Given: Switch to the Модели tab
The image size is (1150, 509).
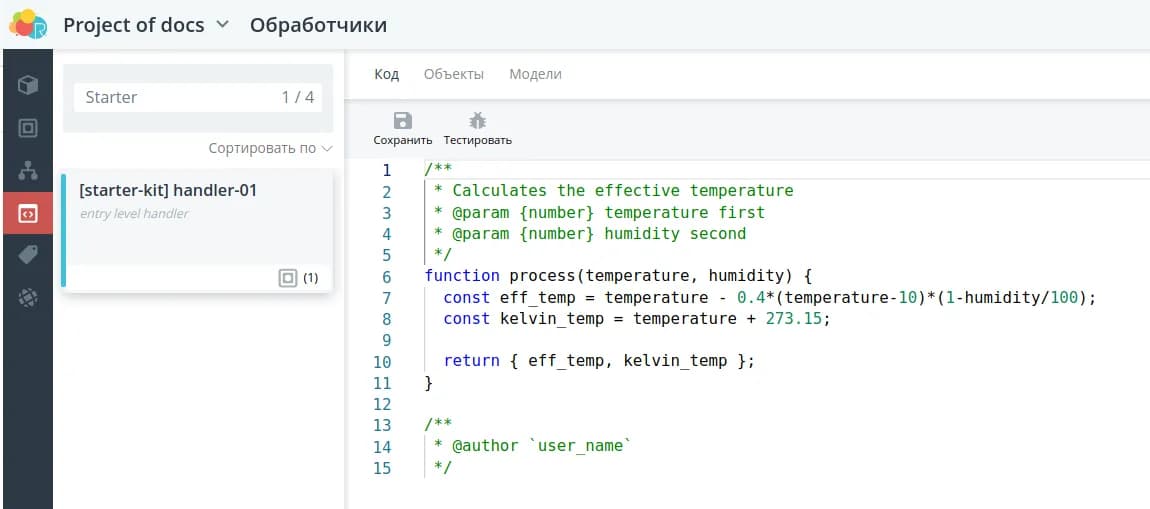Looking at the screenshot, I should coord(535,74).
